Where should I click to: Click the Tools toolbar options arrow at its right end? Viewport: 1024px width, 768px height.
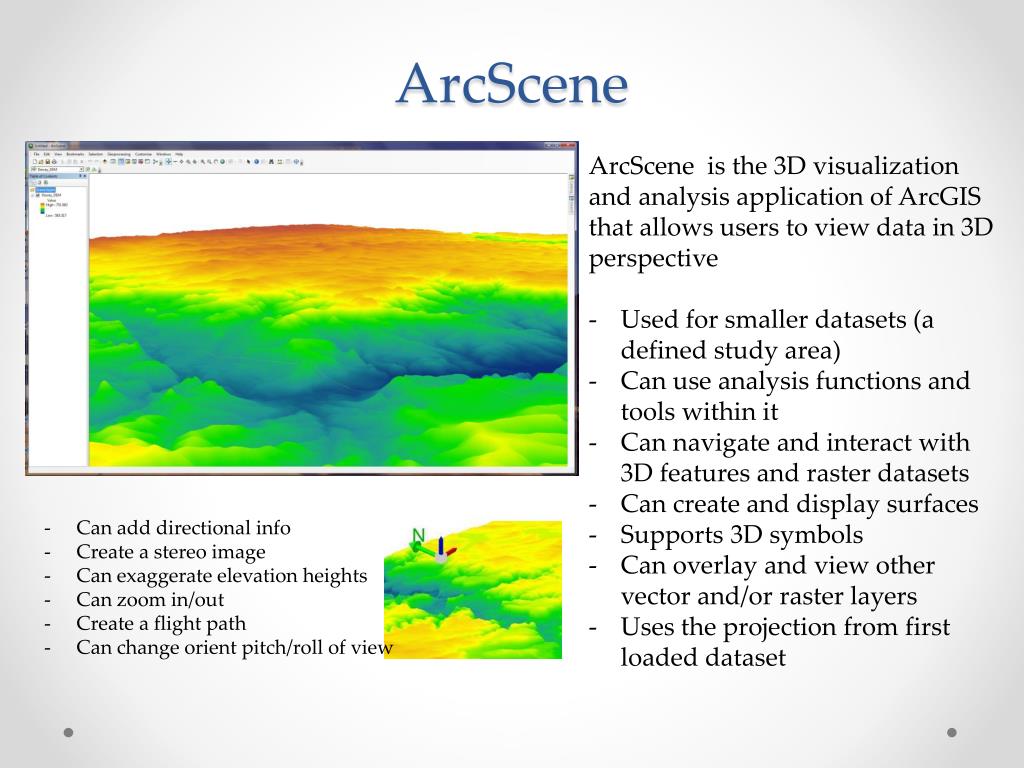(301, 163)
